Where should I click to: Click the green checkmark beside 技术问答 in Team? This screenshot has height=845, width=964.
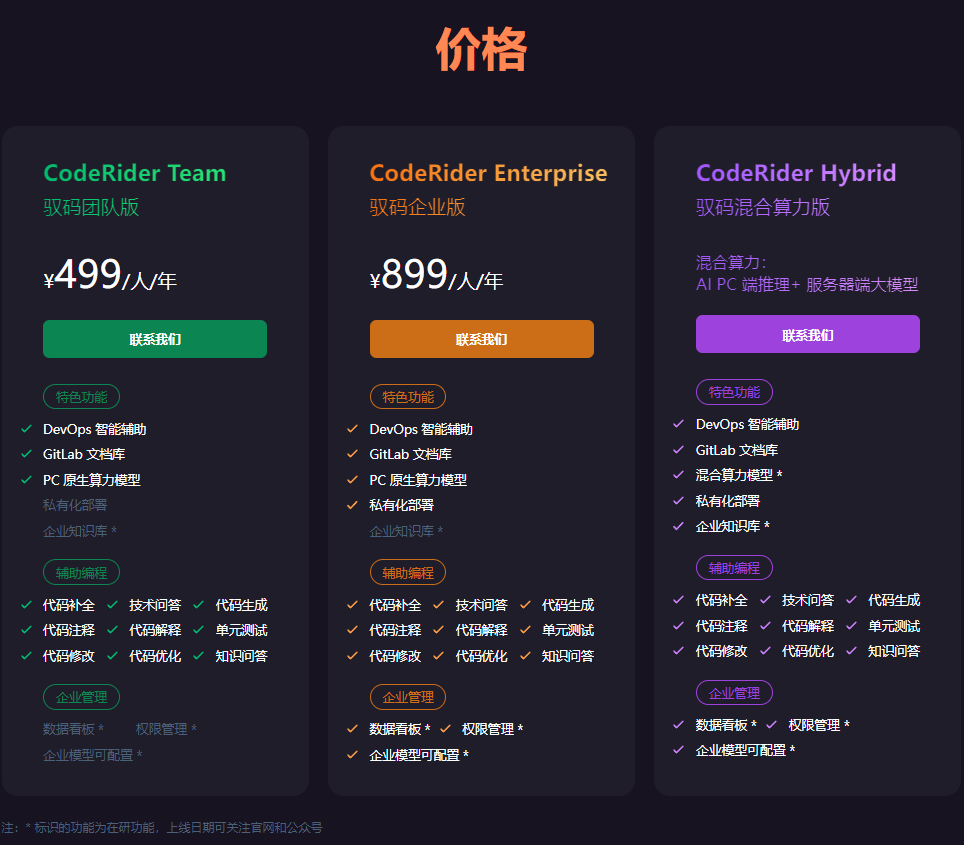coord(113,605)
